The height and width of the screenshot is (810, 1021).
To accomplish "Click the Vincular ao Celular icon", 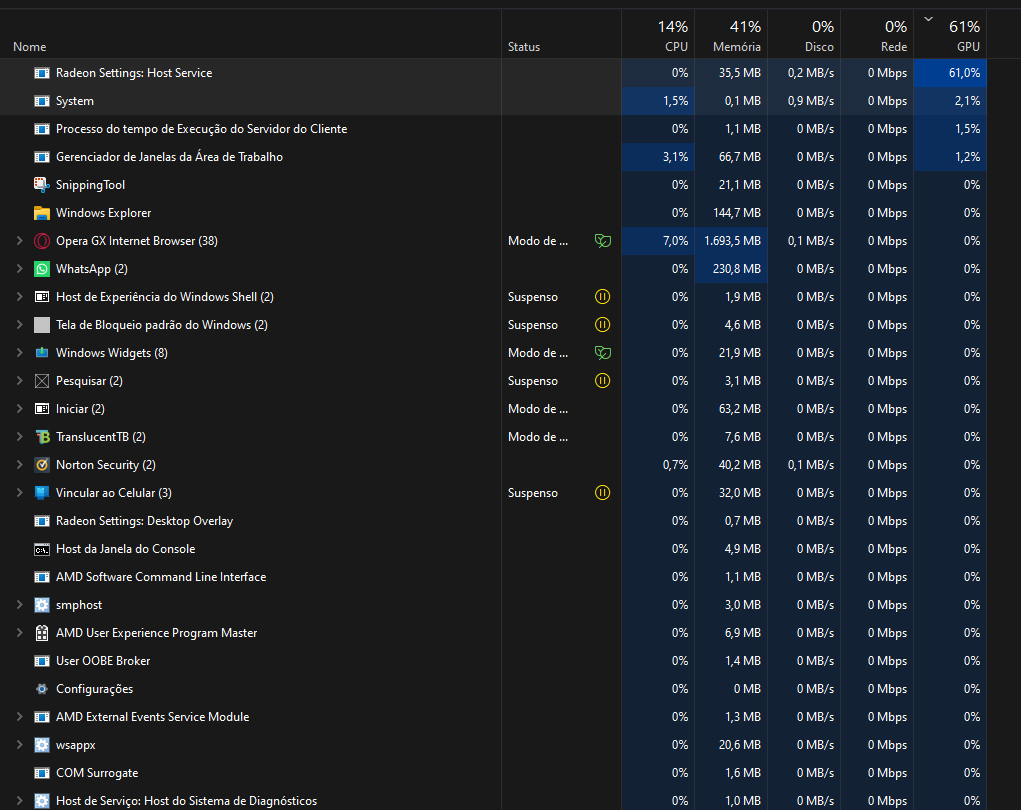I will [42, 493].
